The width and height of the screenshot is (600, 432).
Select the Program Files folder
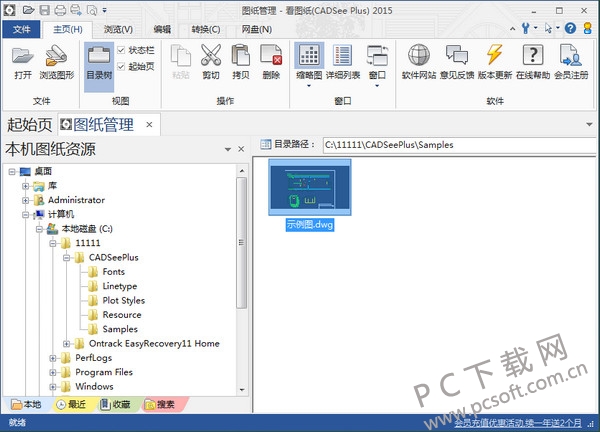104,372
